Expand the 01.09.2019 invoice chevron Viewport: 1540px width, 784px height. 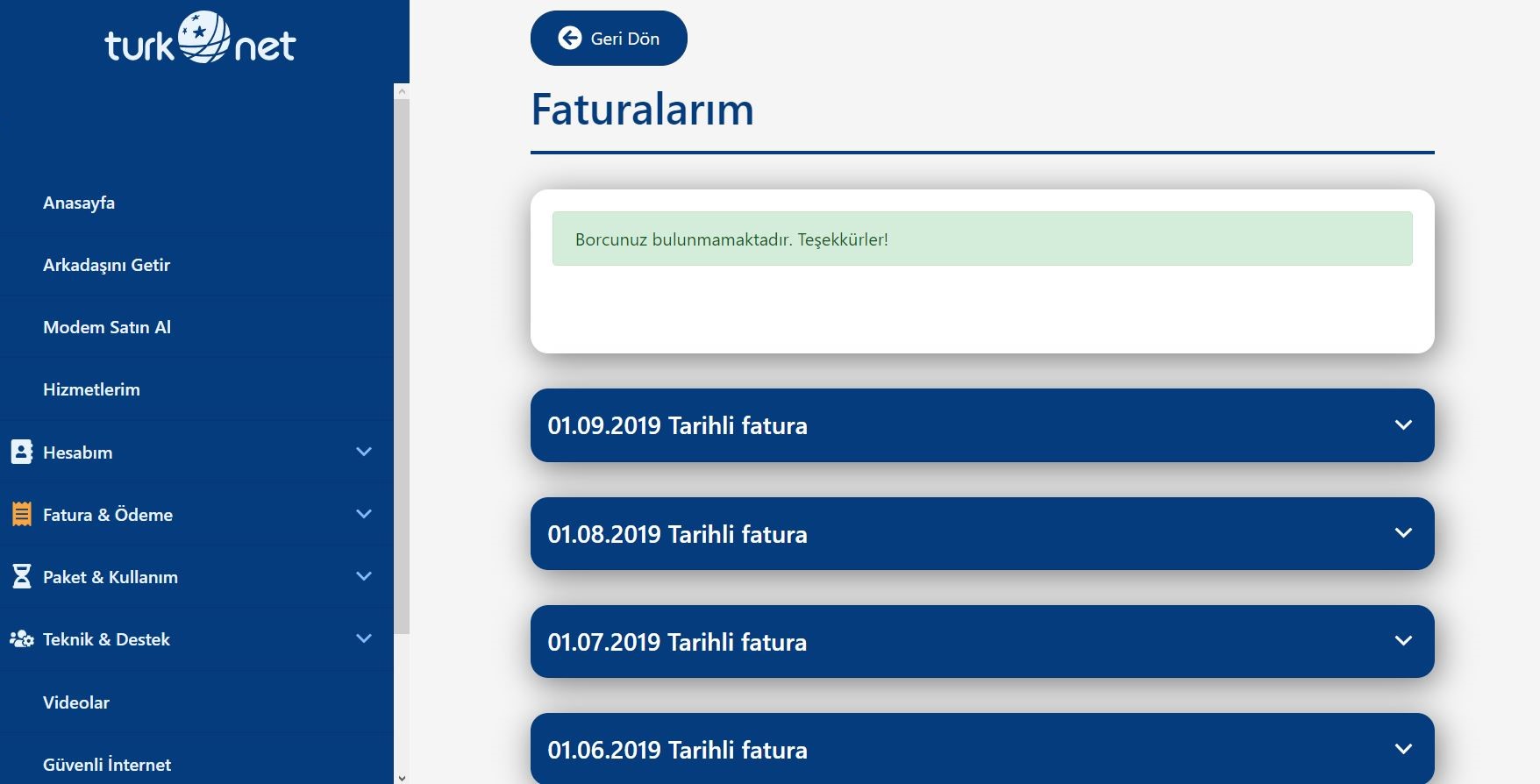click(x=1403, y=424)
